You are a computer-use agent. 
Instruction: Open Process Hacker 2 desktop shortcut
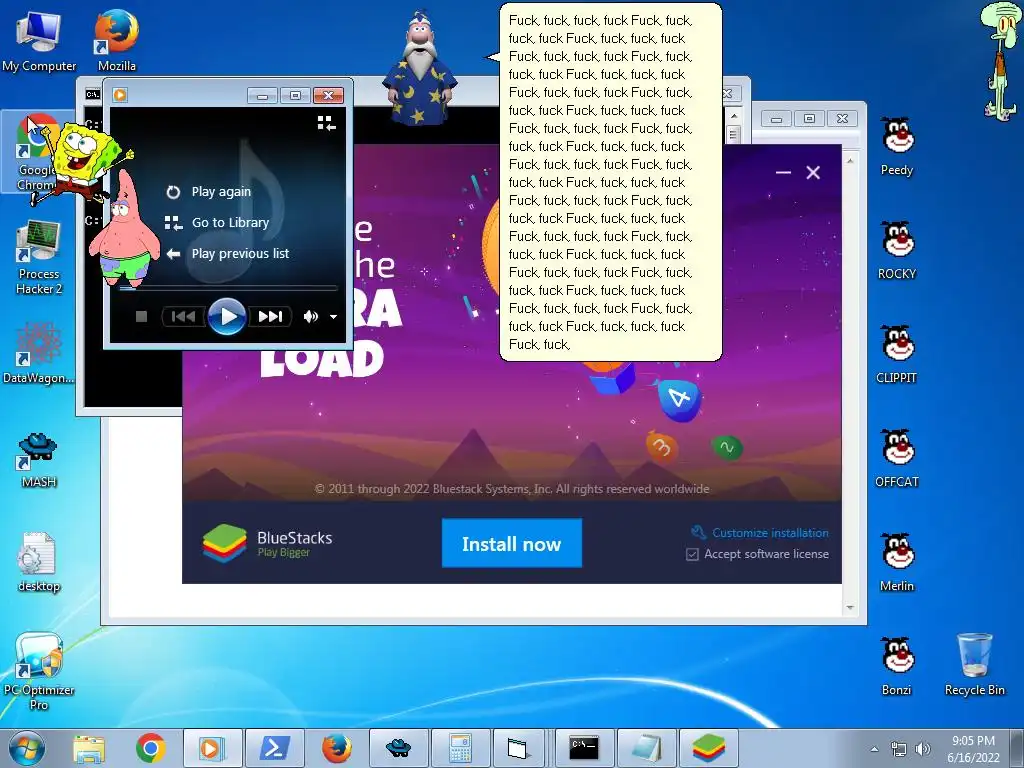tap(39, 258)
